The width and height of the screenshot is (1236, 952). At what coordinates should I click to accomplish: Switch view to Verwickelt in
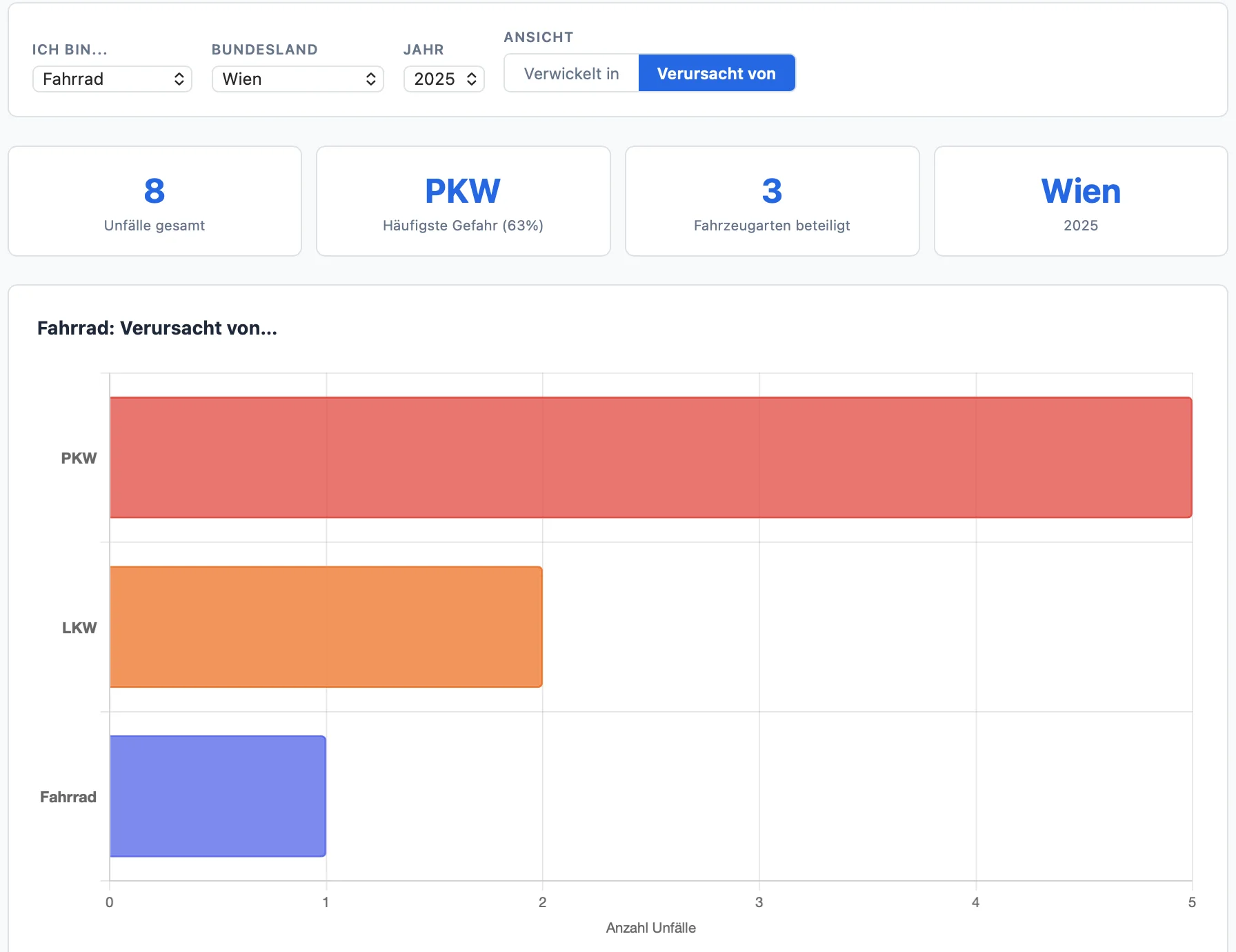(x=571, y=73)
